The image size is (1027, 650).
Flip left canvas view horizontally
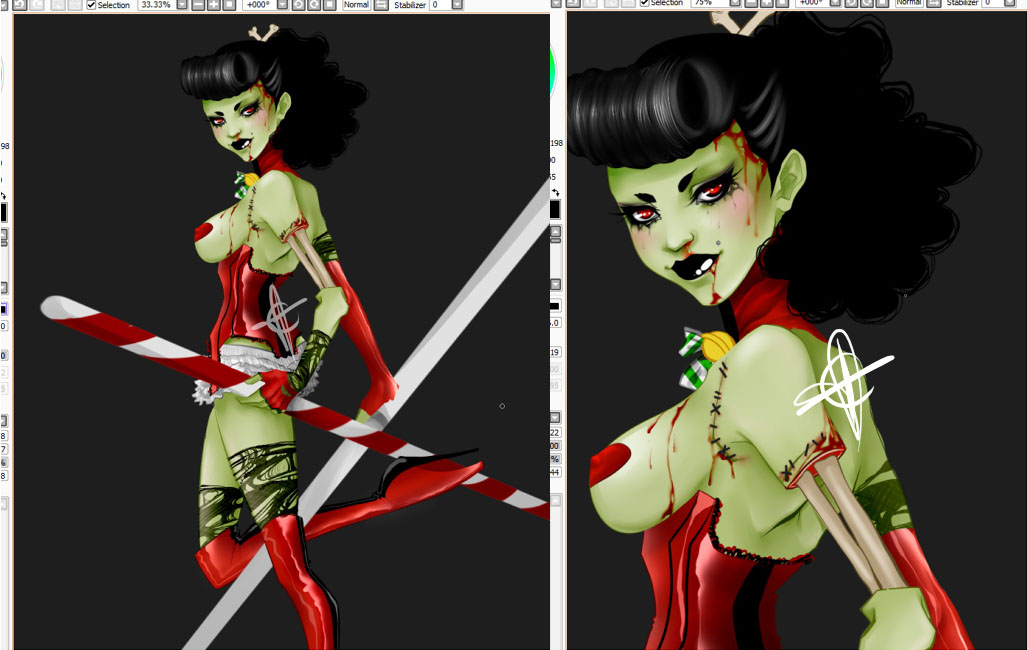pos(381,5)
